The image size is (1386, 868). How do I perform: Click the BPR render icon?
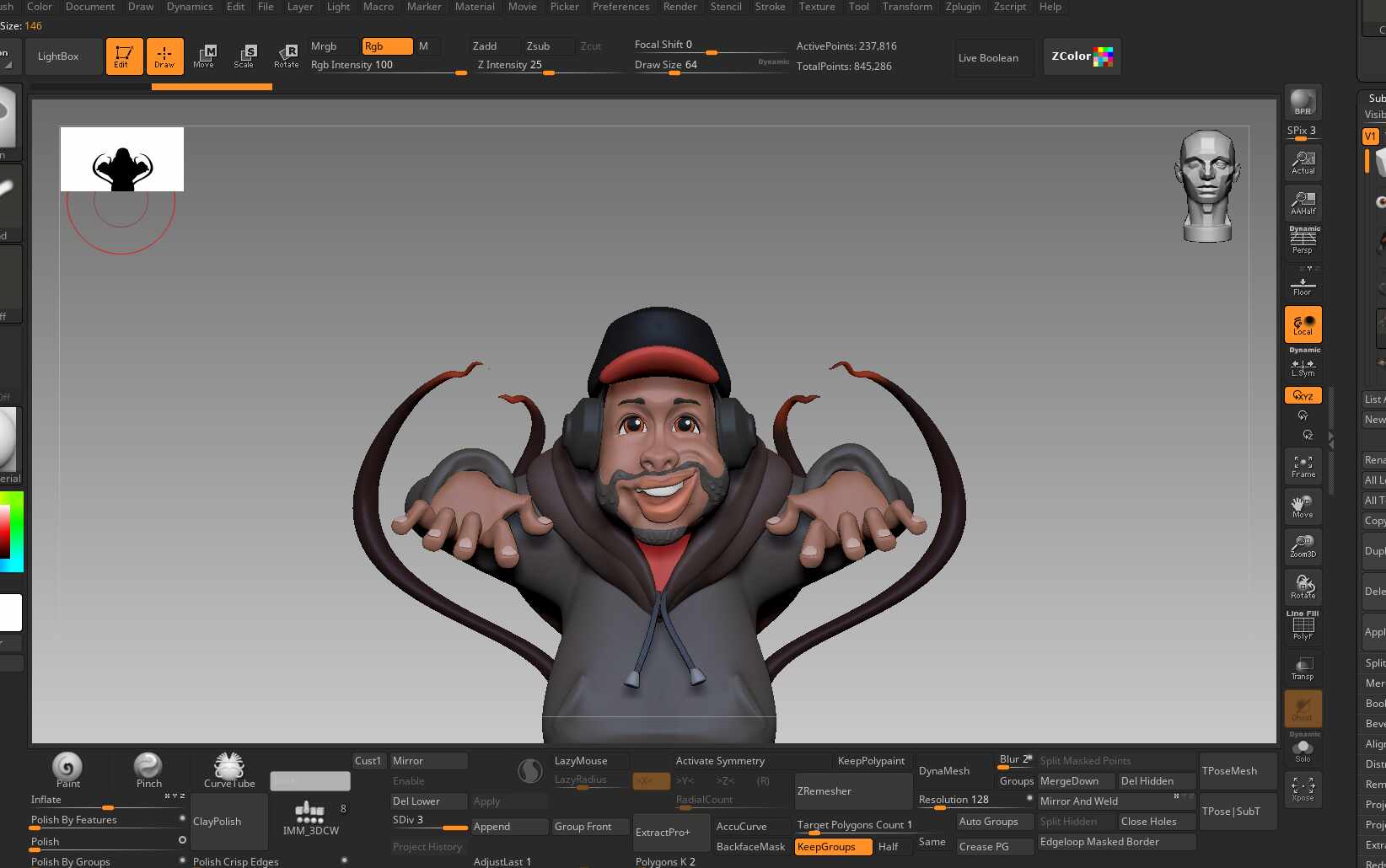(x=1303, y=102)
